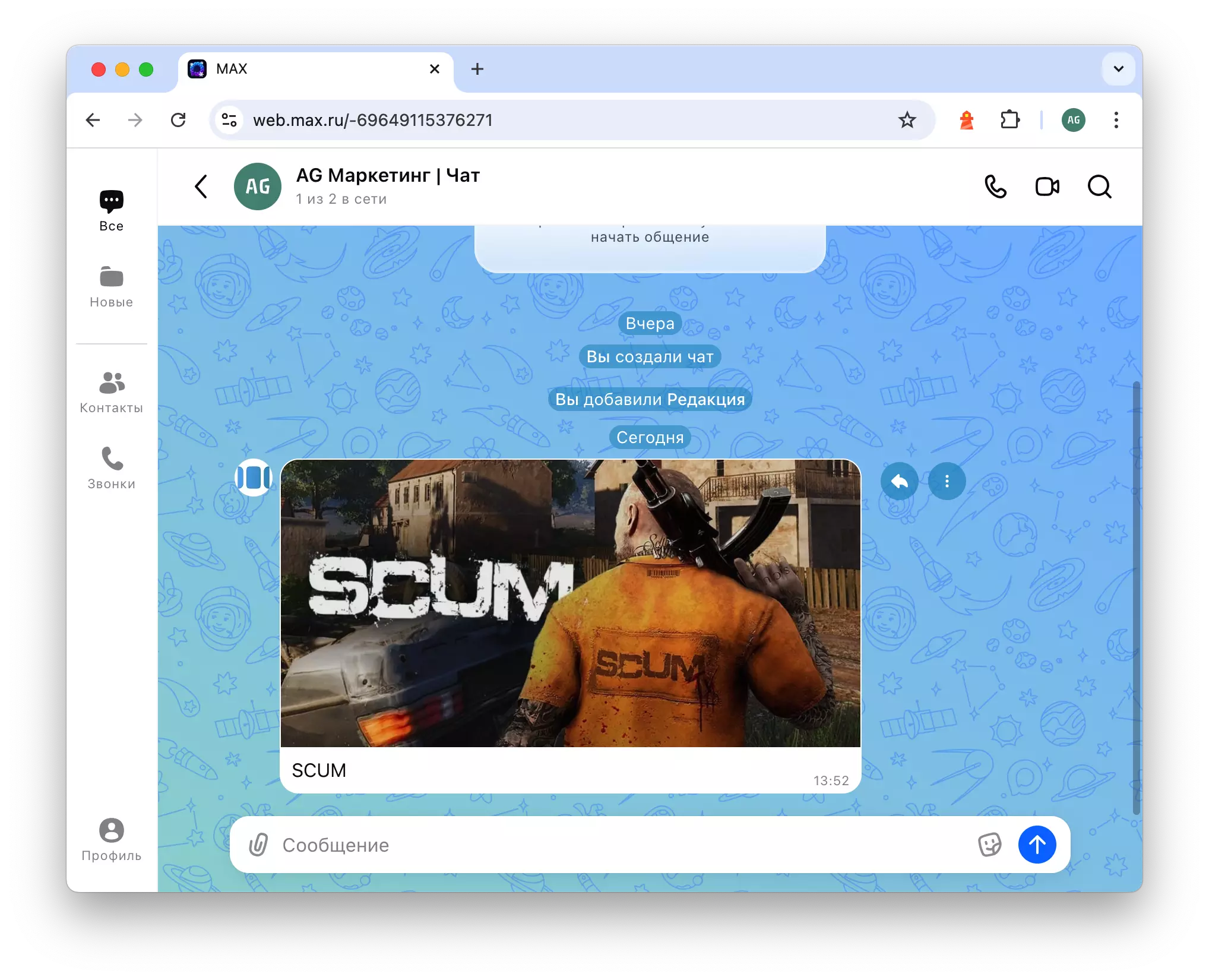Send the message with arrow button
The image size is (1209, 980).
pos(1037,845)
